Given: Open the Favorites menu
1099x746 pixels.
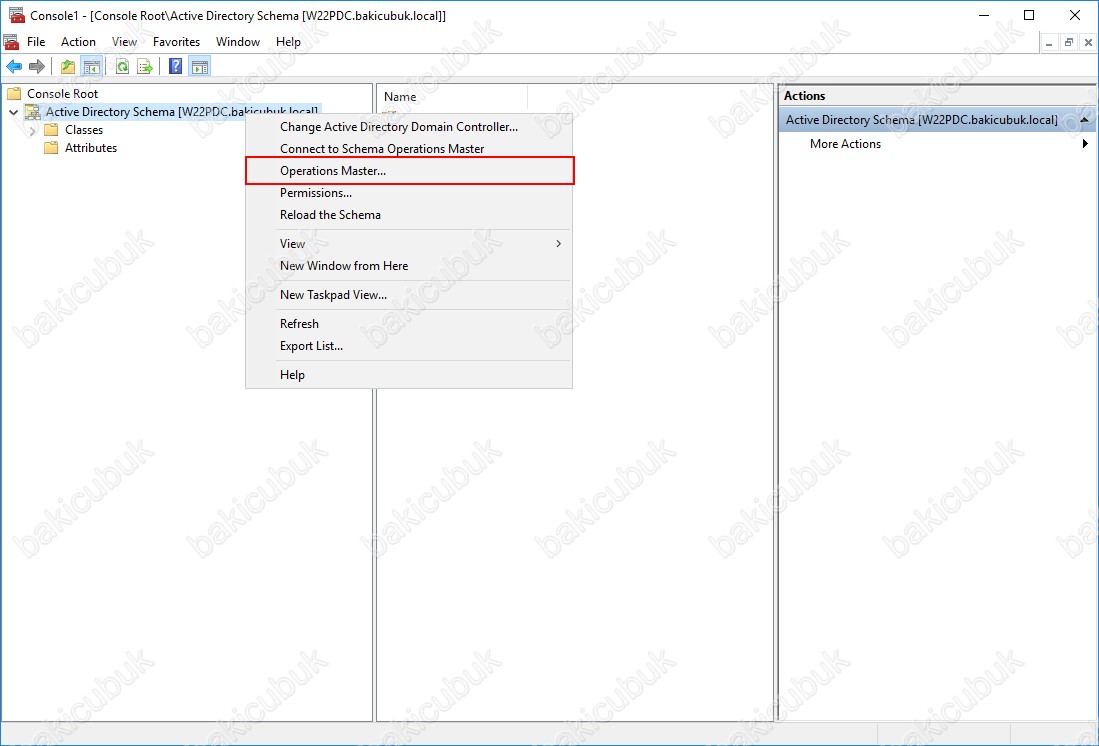Looking at the screenshot, I should tap(177, 42).
